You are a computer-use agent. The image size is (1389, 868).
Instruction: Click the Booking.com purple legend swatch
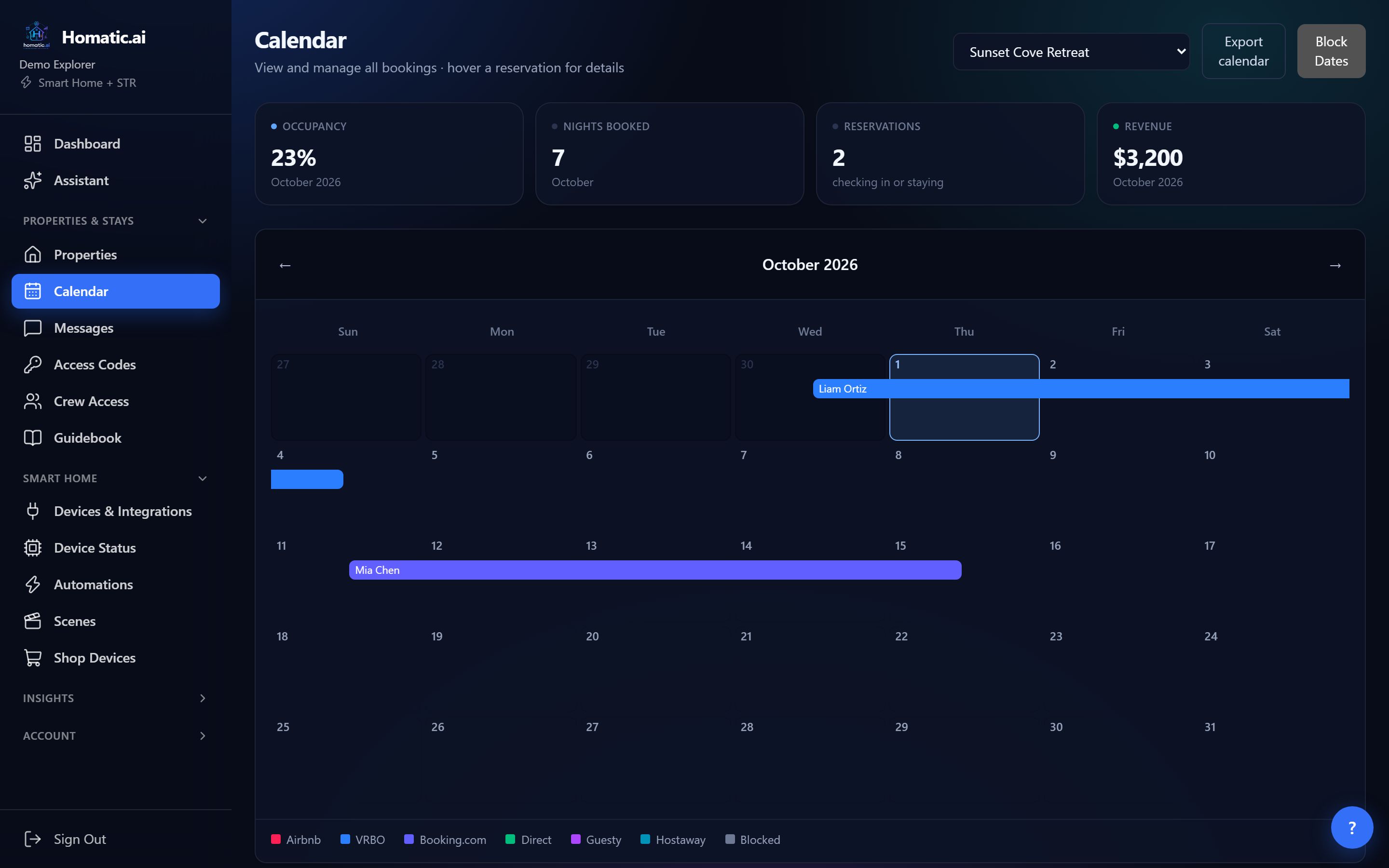(x=409, y=839)
